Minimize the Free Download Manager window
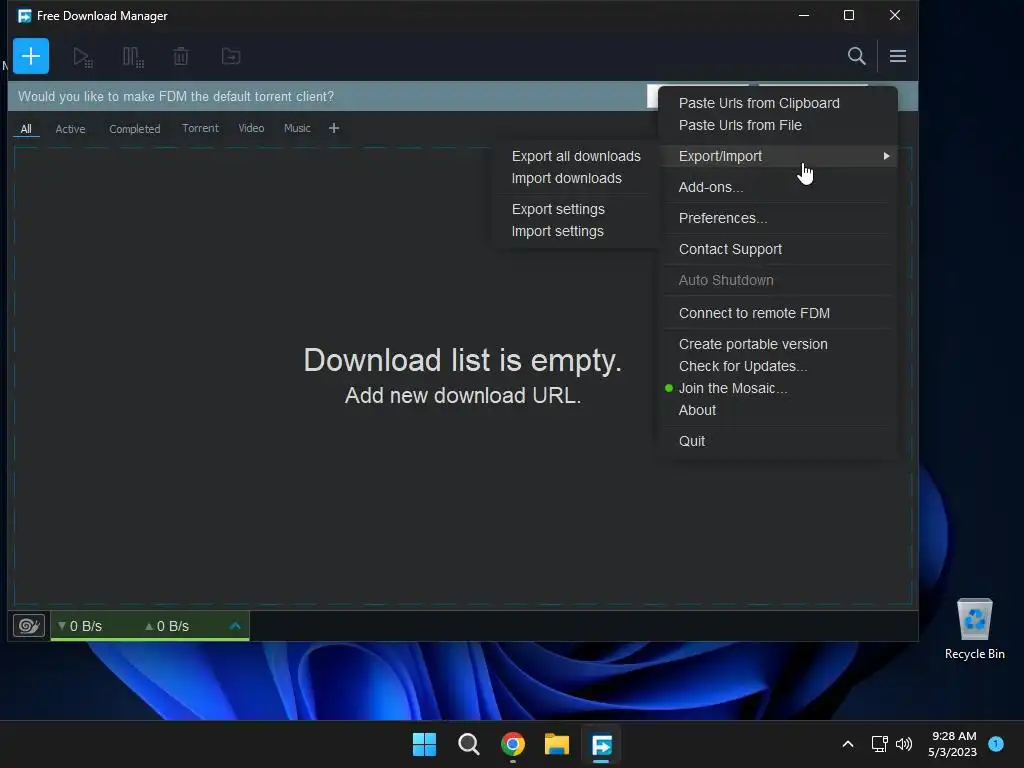Screen dimensions: 1024x768 [x=804, y=15]
